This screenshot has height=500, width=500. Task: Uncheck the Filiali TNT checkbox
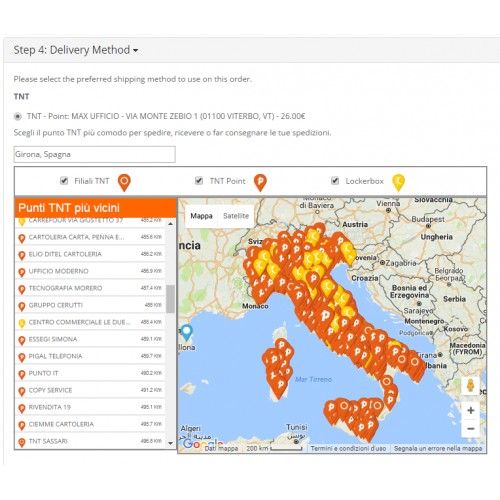[x=64, y=181]
